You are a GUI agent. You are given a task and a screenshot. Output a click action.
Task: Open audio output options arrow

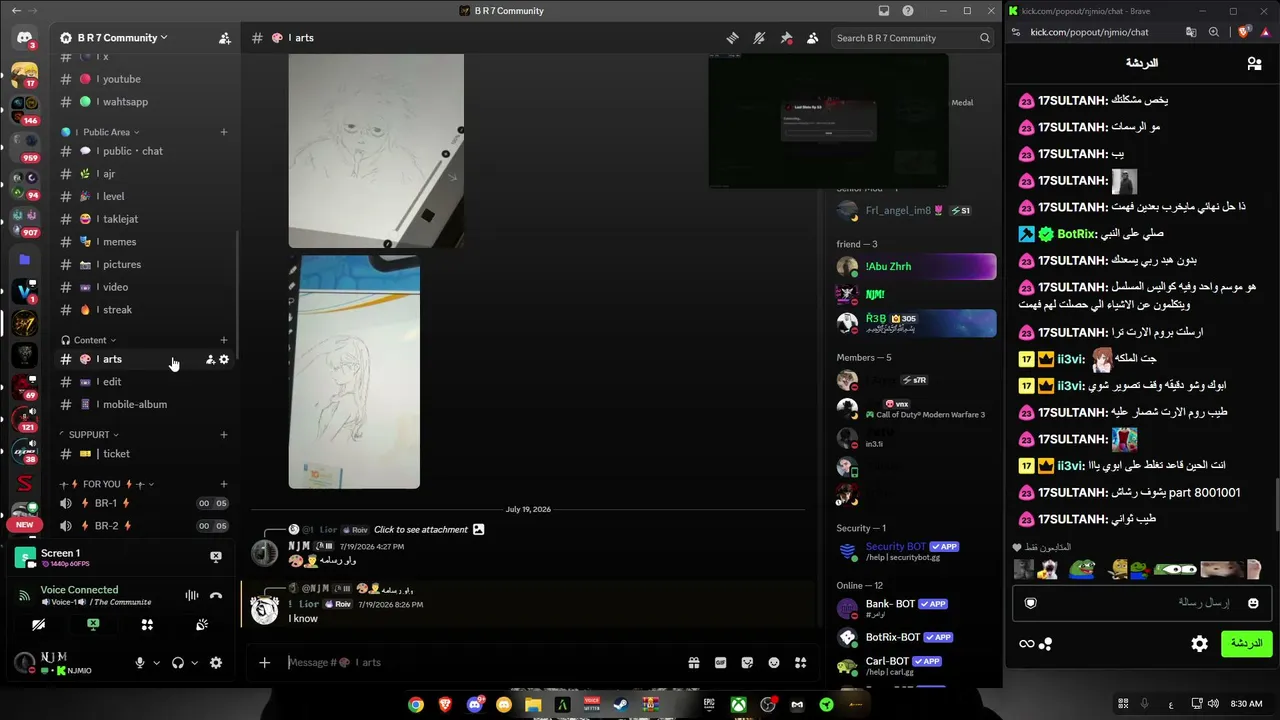pyautogui.click(x=194, y=663)
